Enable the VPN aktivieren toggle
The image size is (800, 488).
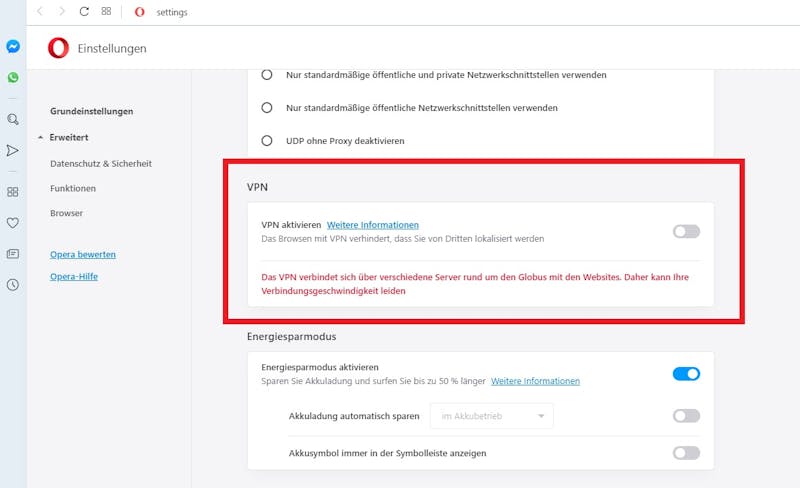click(686, 232)
